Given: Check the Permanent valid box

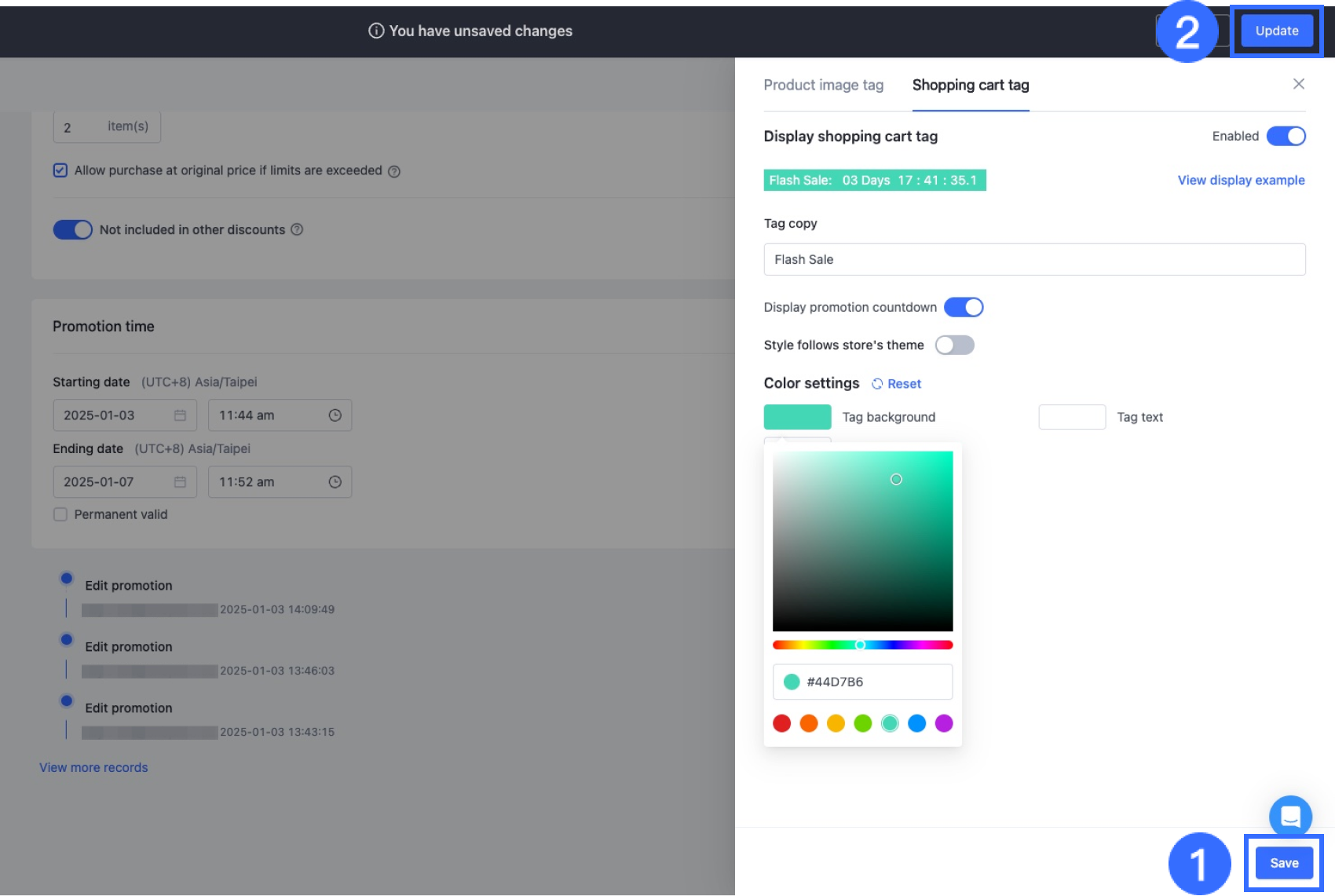Looking at the screenshot, I should pyautogui.click(x=60, y=514).
